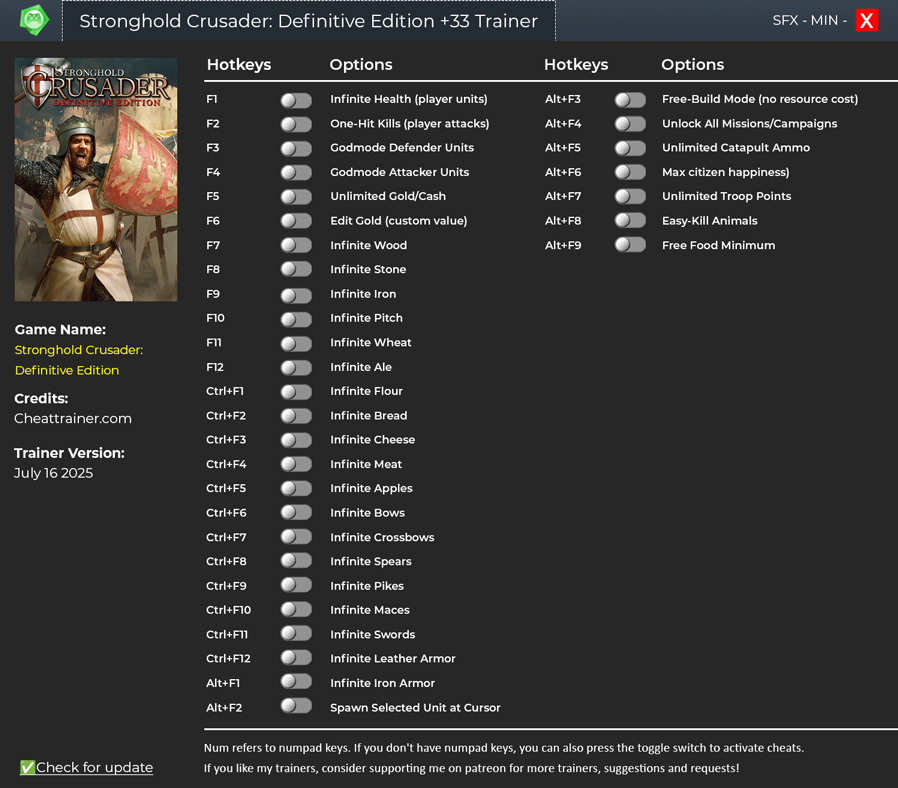This screenshot has width=898, height=788.
Task: Turn on Godmode Defender Units
Action: (296, 148)
